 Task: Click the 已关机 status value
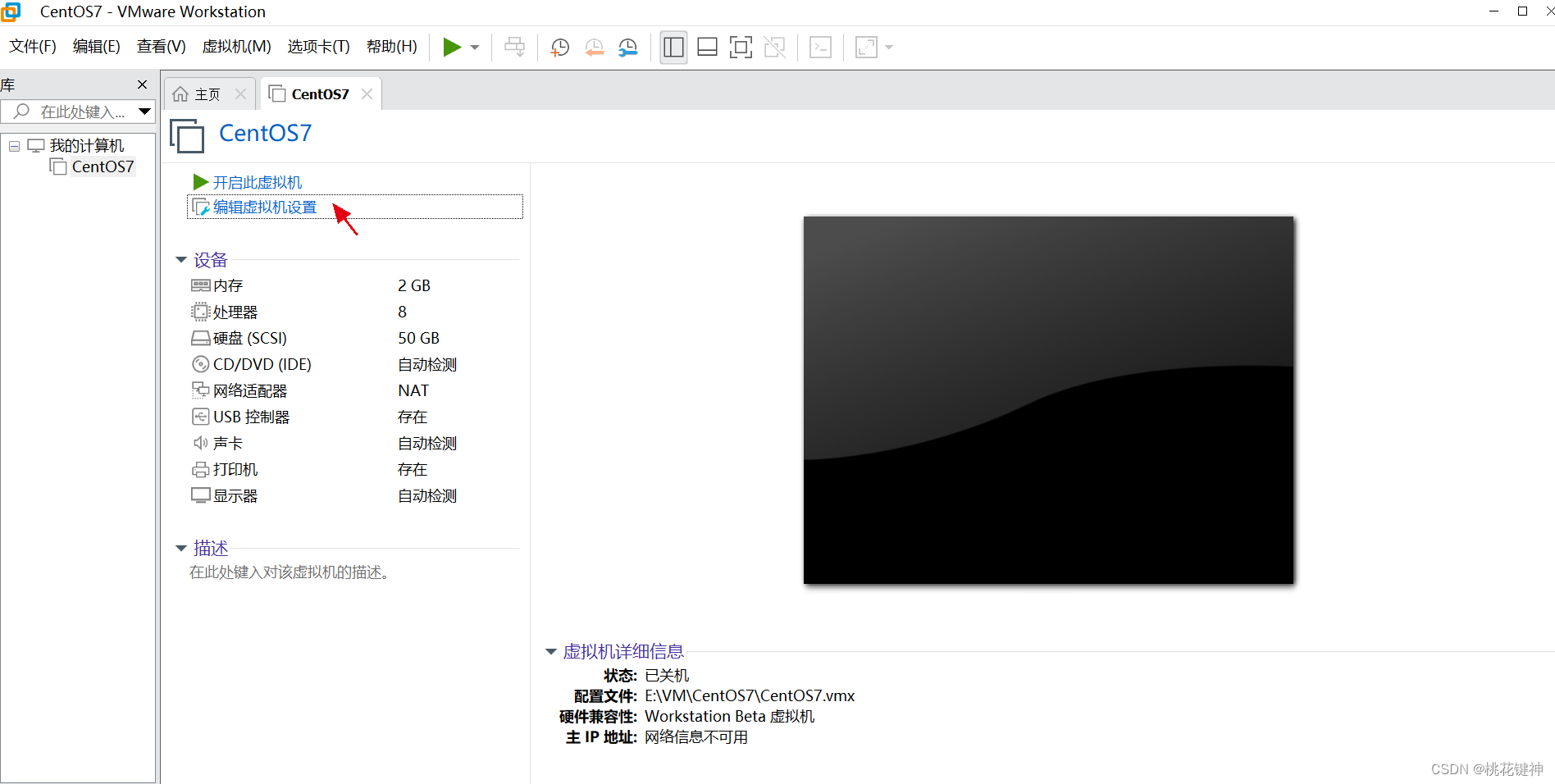tap(667, 676)
